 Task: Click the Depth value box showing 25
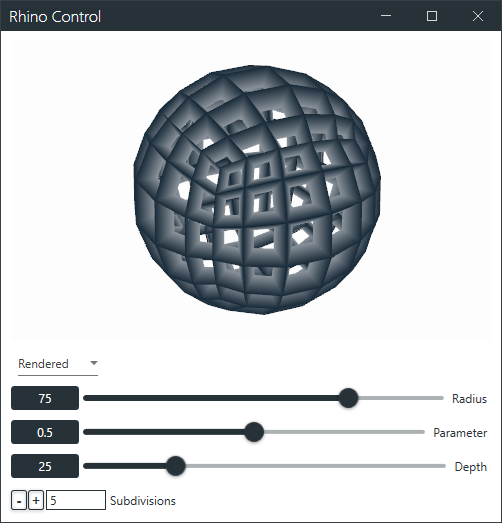45,466
